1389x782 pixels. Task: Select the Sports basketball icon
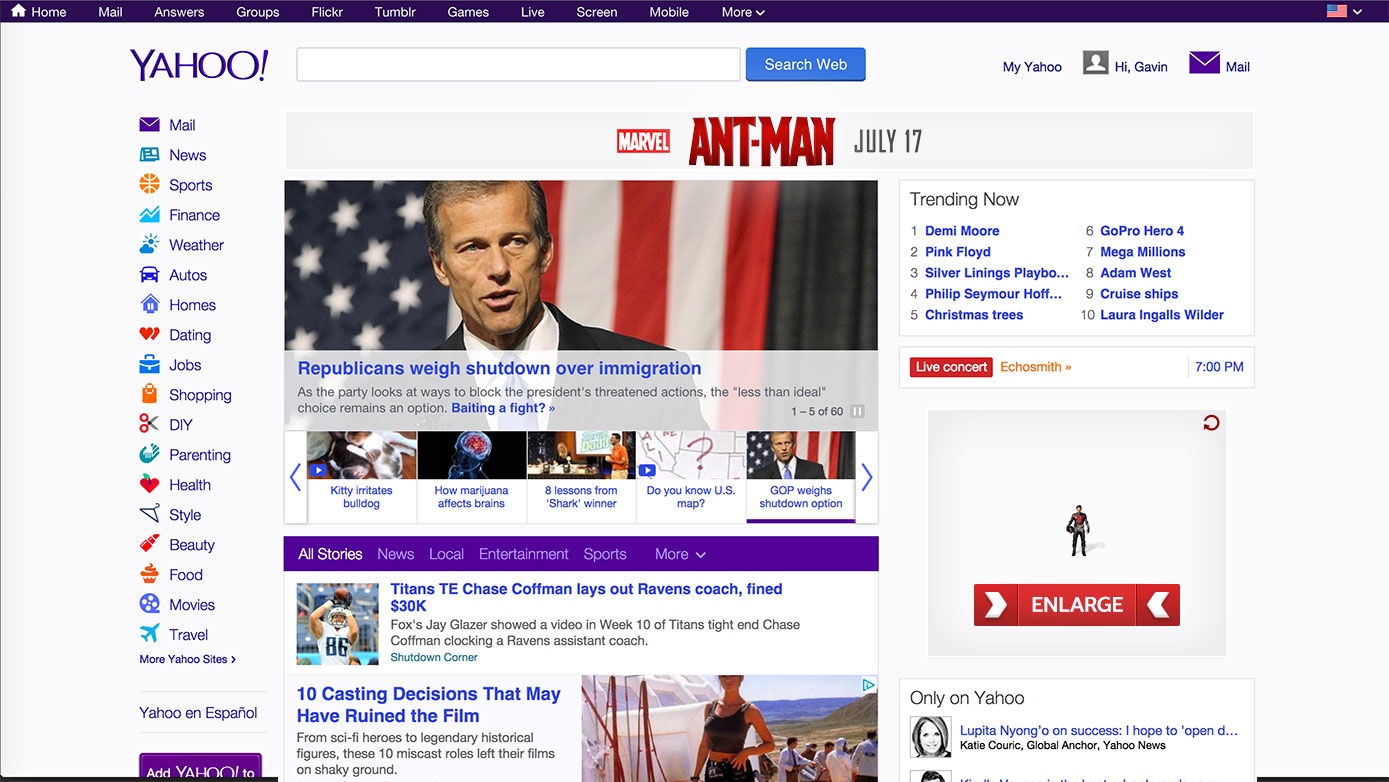tap(149, 184)
